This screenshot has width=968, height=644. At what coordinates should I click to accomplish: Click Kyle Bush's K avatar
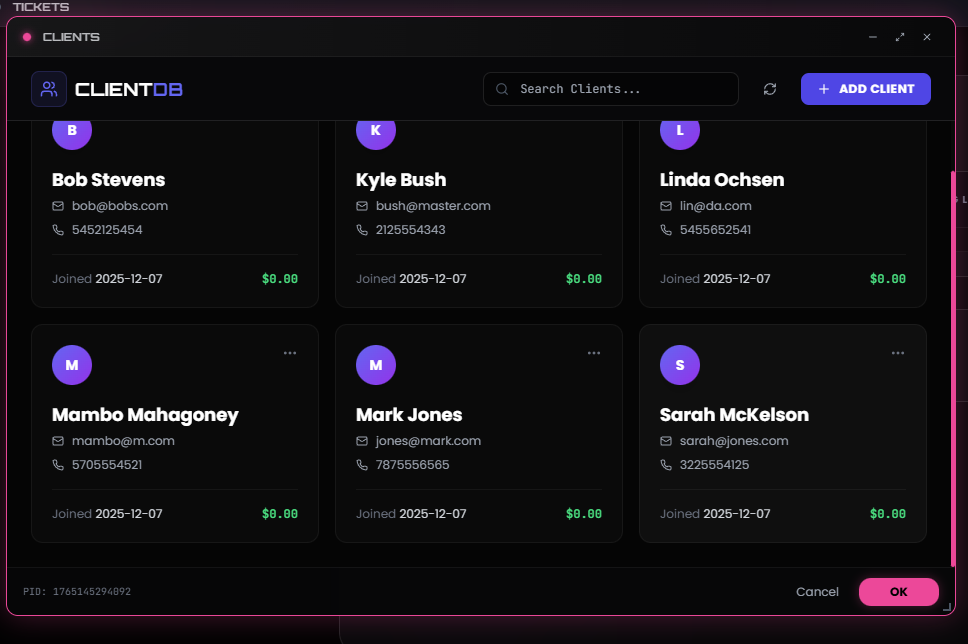click(x=376, y=131)
